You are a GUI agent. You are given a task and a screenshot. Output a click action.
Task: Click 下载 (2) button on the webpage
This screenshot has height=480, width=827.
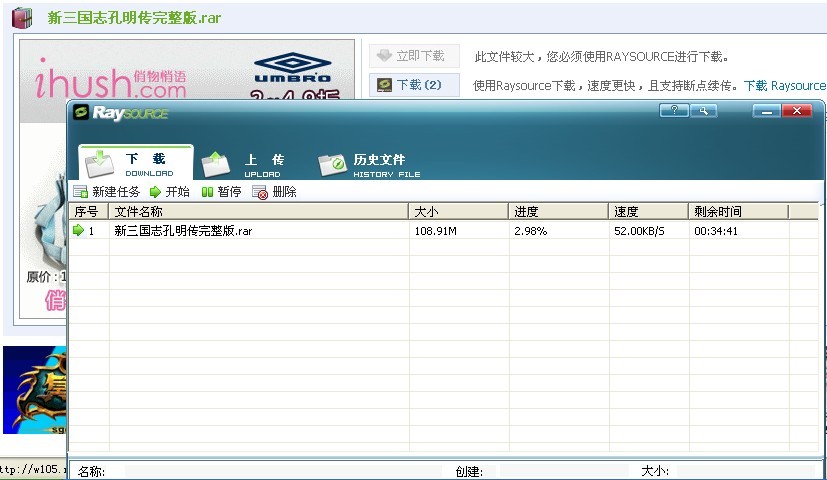click(x=414, y=85)
